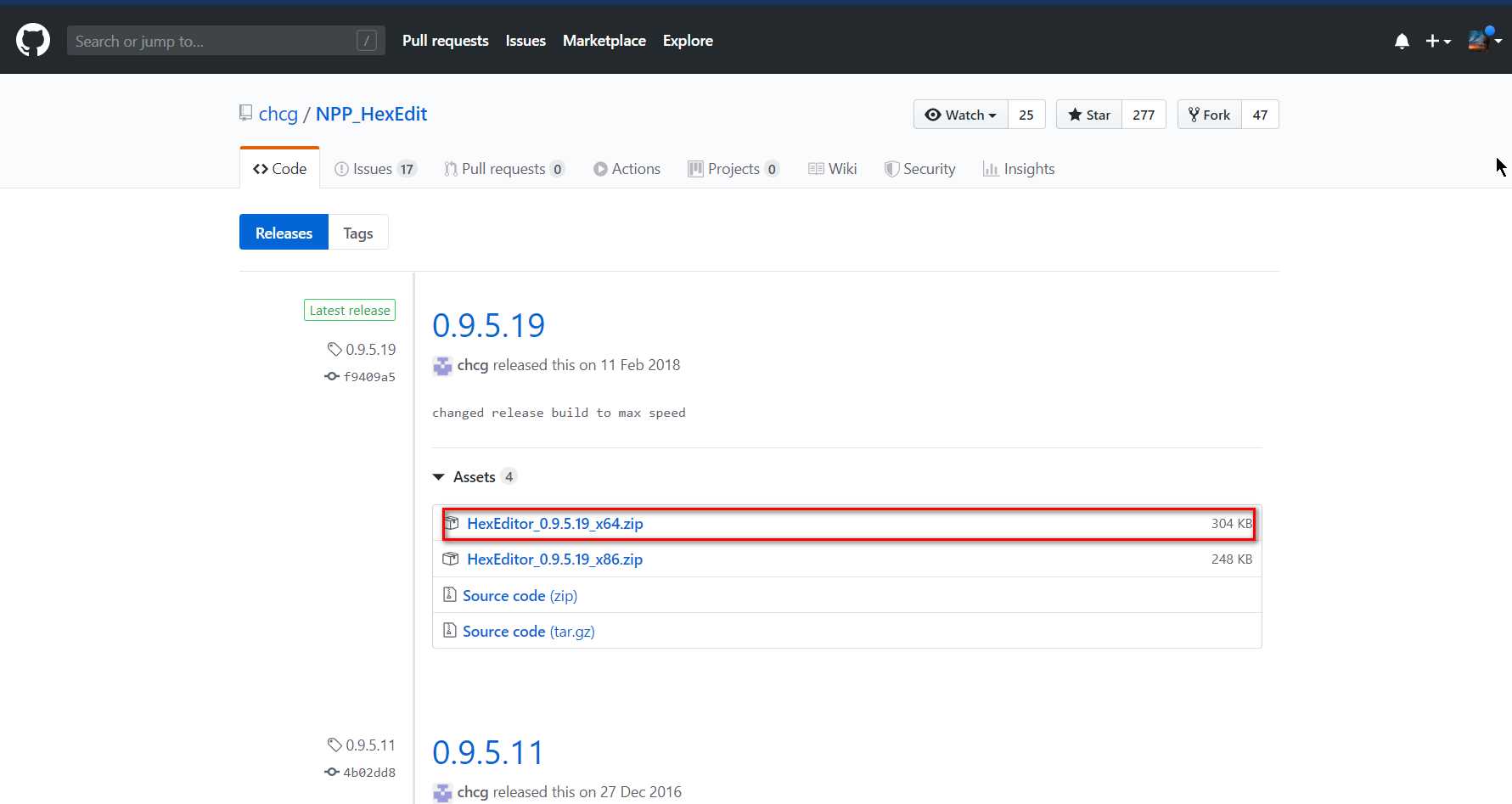Open the 0.9.5.19 release title

(x=488, y=326)
